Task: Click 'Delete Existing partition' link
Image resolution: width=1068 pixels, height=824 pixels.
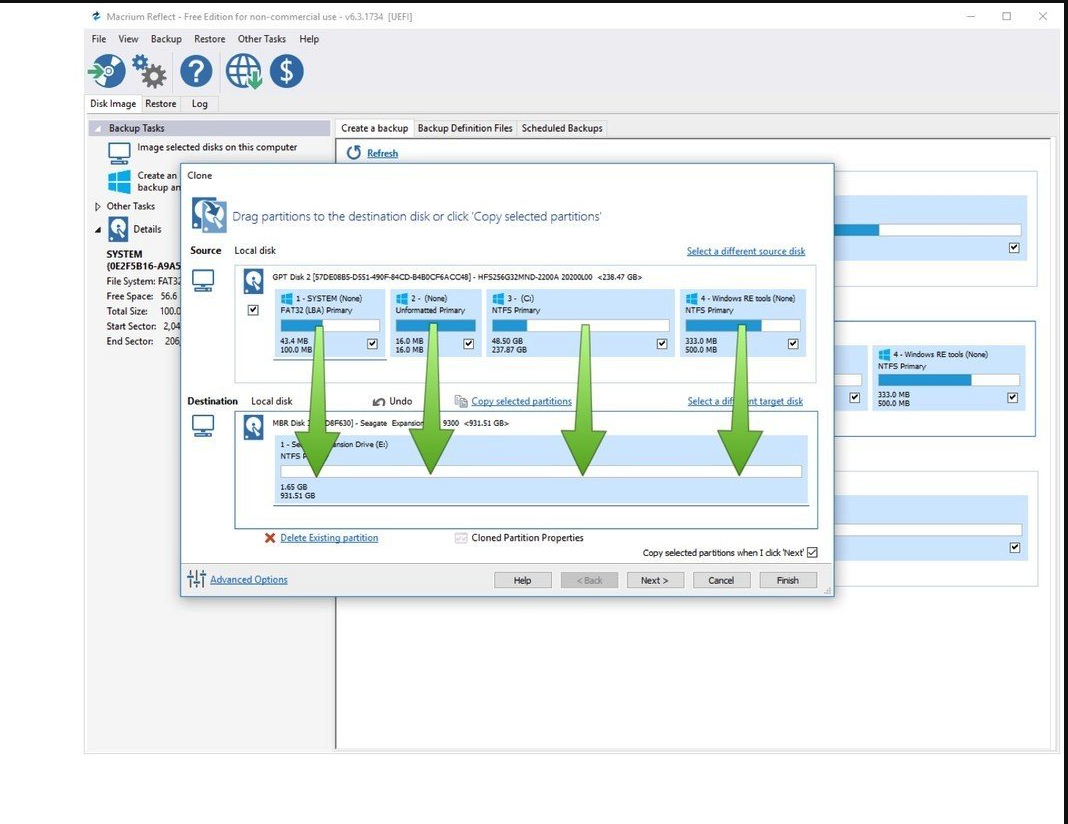Action: (329, 538)
